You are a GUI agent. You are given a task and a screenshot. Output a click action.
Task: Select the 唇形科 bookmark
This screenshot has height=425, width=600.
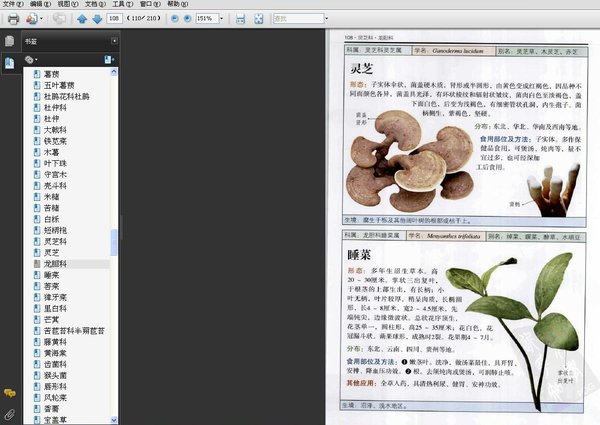(x=55, y=386)
